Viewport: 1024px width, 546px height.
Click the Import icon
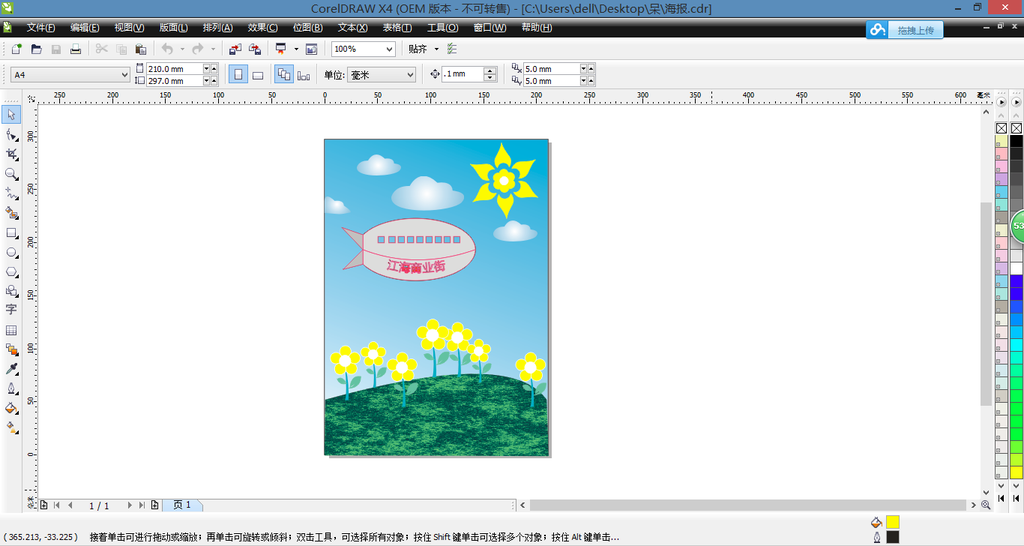[235, 49]
